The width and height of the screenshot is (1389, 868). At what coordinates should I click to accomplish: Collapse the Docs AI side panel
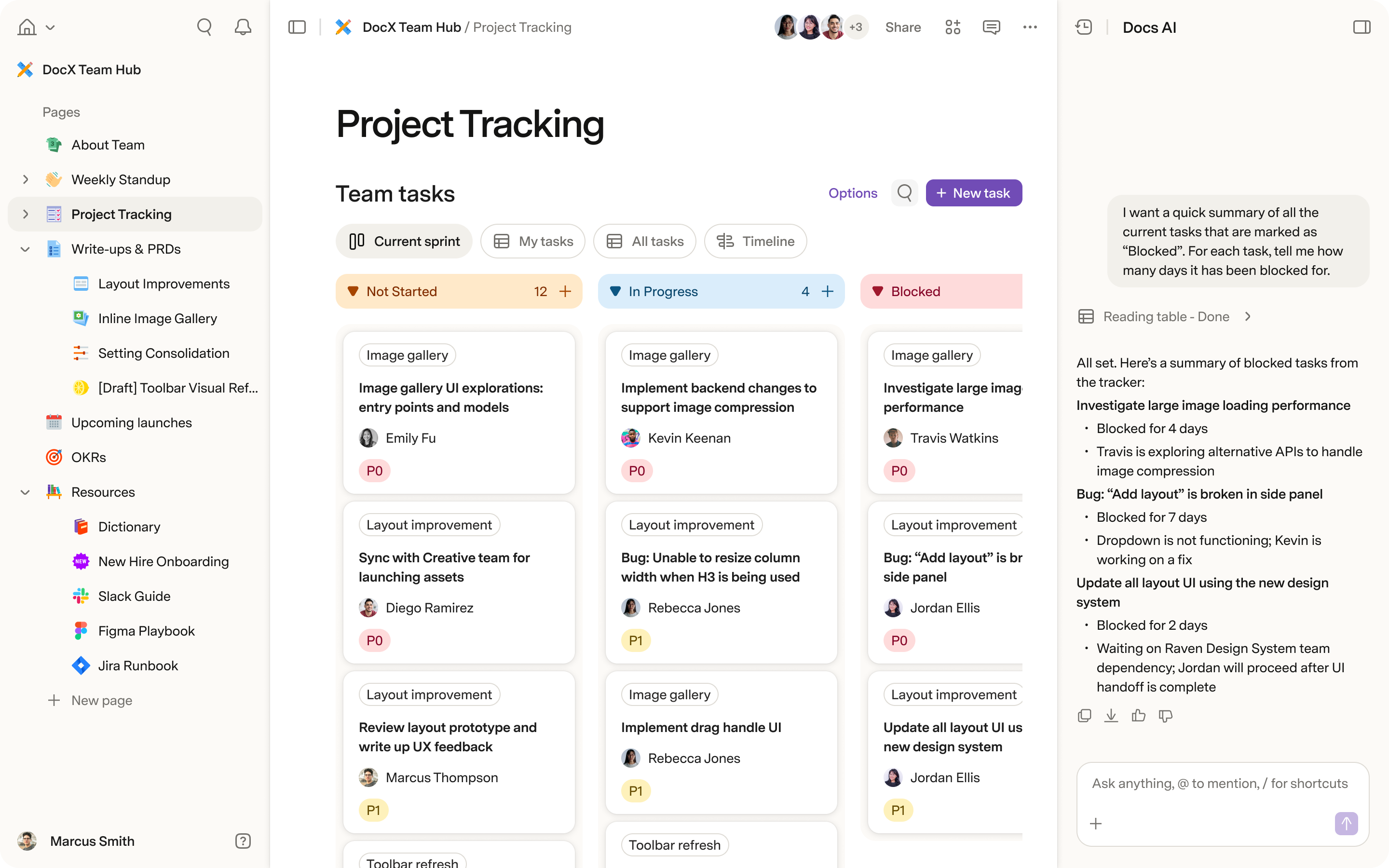coord(1362,27)
